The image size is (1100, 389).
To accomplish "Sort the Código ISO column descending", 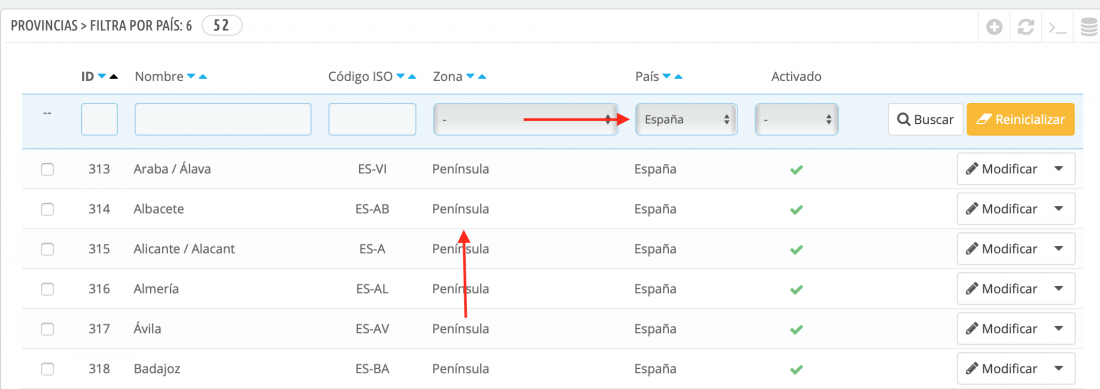I will coord(401,76).
